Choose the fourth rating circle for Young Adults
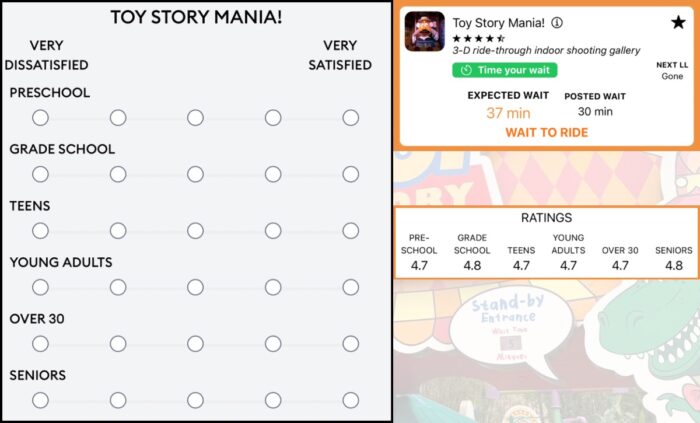Screen dimensions: 700x423 273,287
